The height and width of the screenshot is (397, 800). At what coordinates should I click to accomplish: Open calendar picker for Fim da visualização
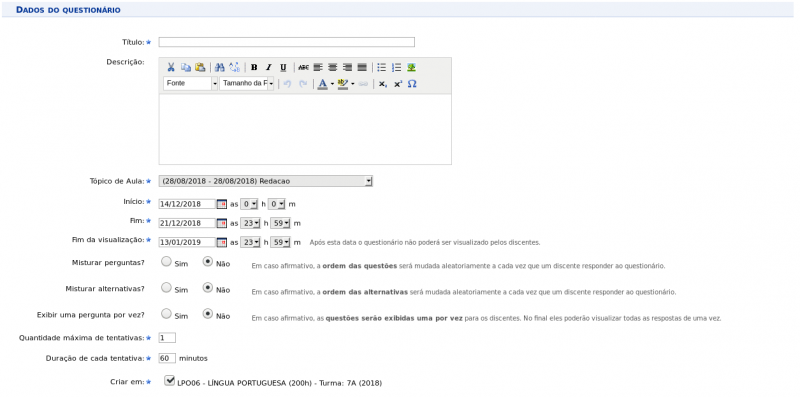pyautogui.click(x=222, y=242)
